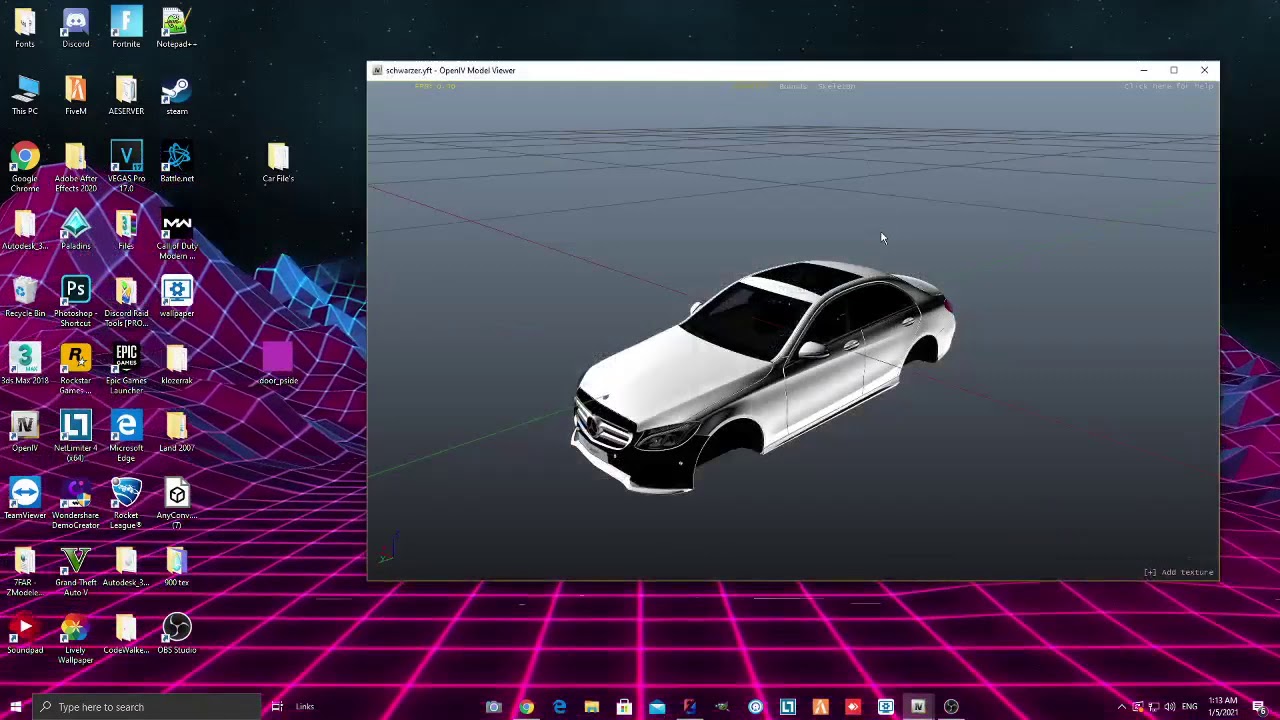Open the taskbar clock showing 1:13 AM

point(1223,707)
